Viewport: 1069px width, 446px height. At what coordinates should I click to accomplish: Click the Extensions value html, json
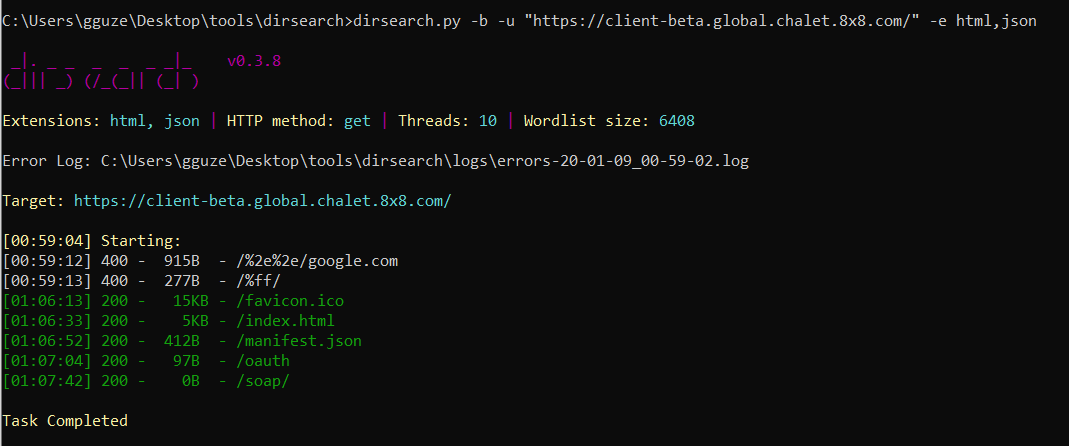[x=155, y=121]
